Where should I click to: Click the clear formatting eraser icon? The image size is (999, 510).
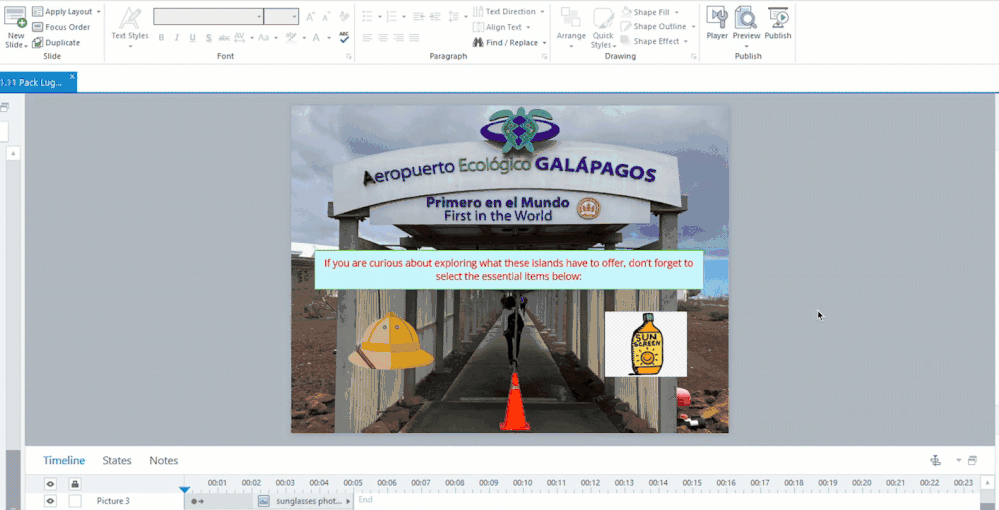pyautogui.click(x=344, y=17)
